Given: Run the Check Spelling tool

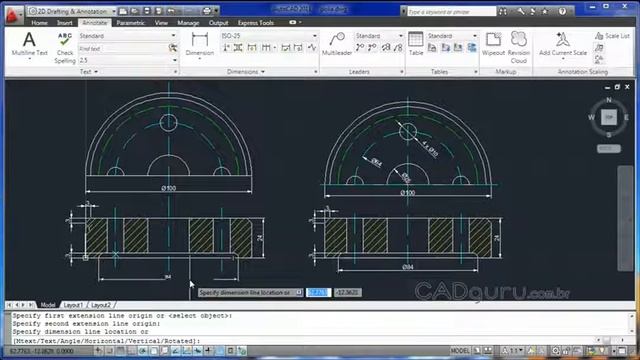Looking at the screenshot, I should tap(65, 48).
